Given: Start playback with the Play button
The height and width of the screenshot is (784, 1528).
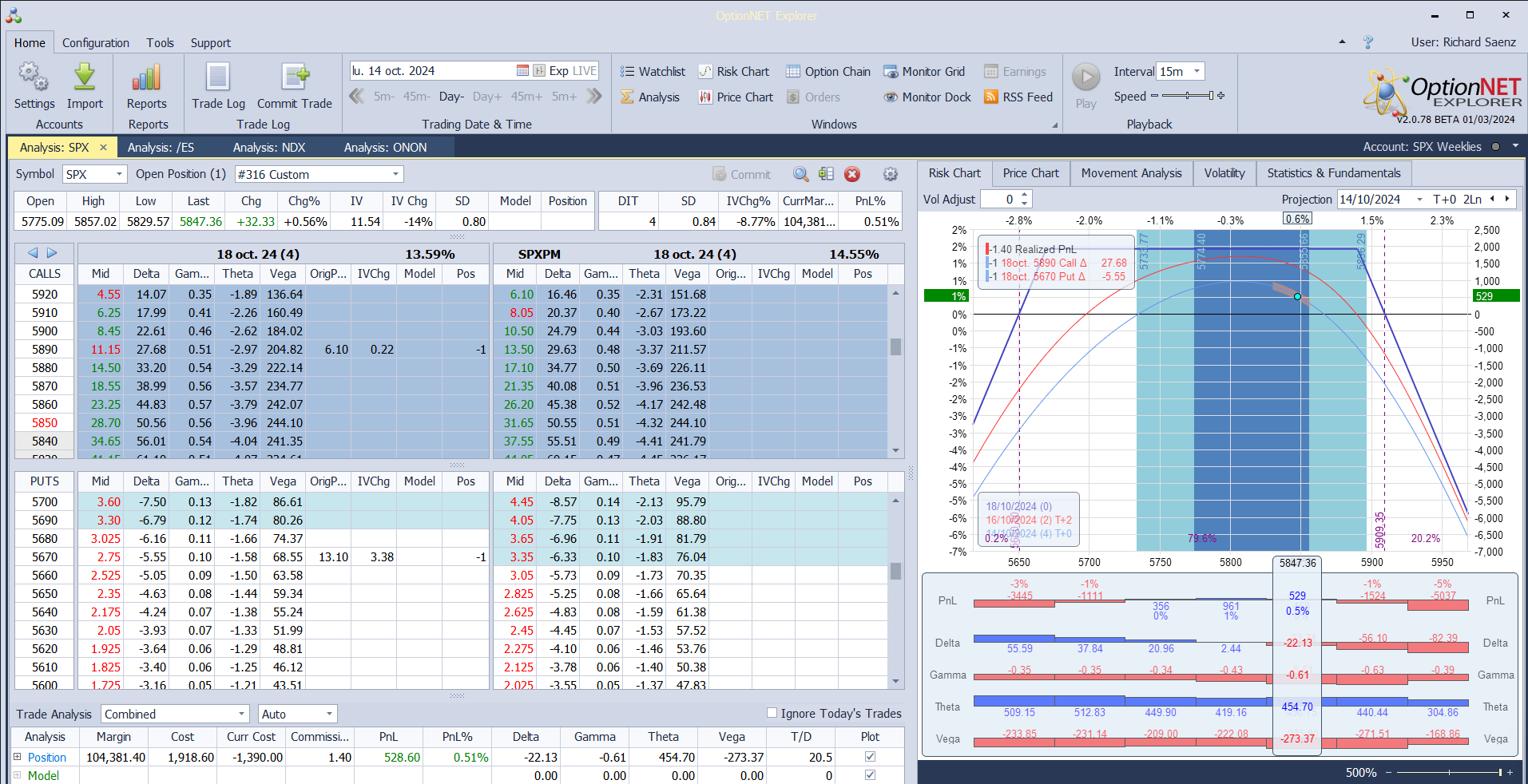Looking at the screenshot, I should pos(1085,77).
